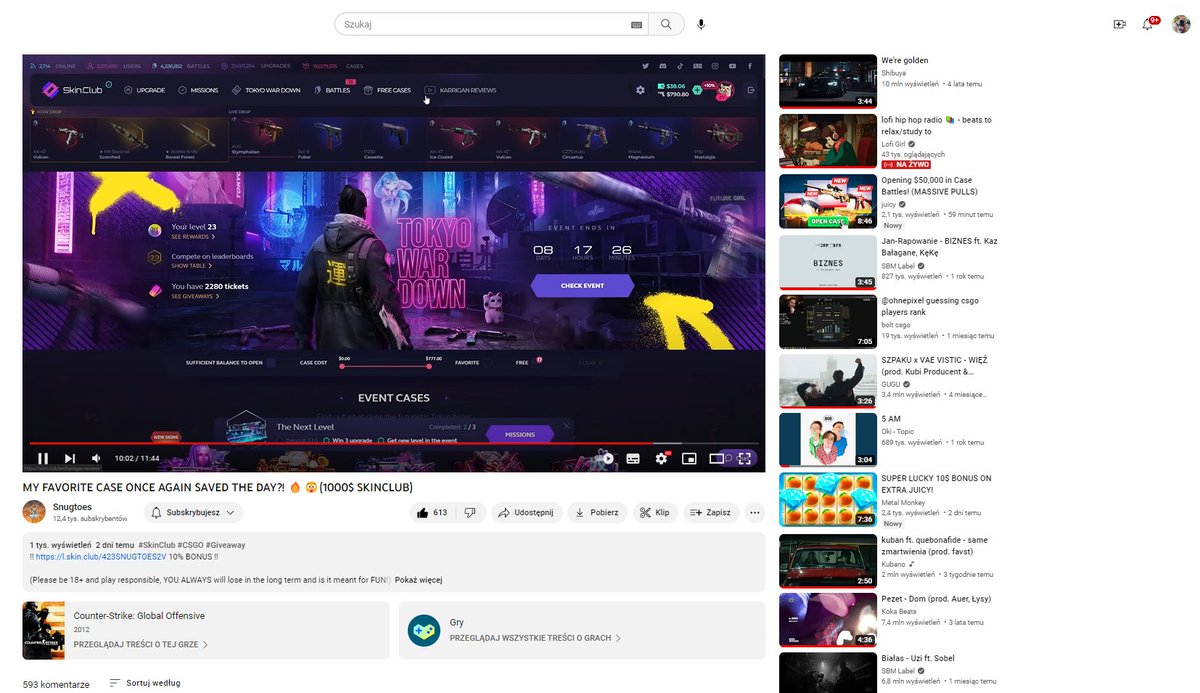The width and height of the screenshot is (1200, 693).
Task: Click the 10:02 / 11:44 time display
Action: click(x=137, y=458)
